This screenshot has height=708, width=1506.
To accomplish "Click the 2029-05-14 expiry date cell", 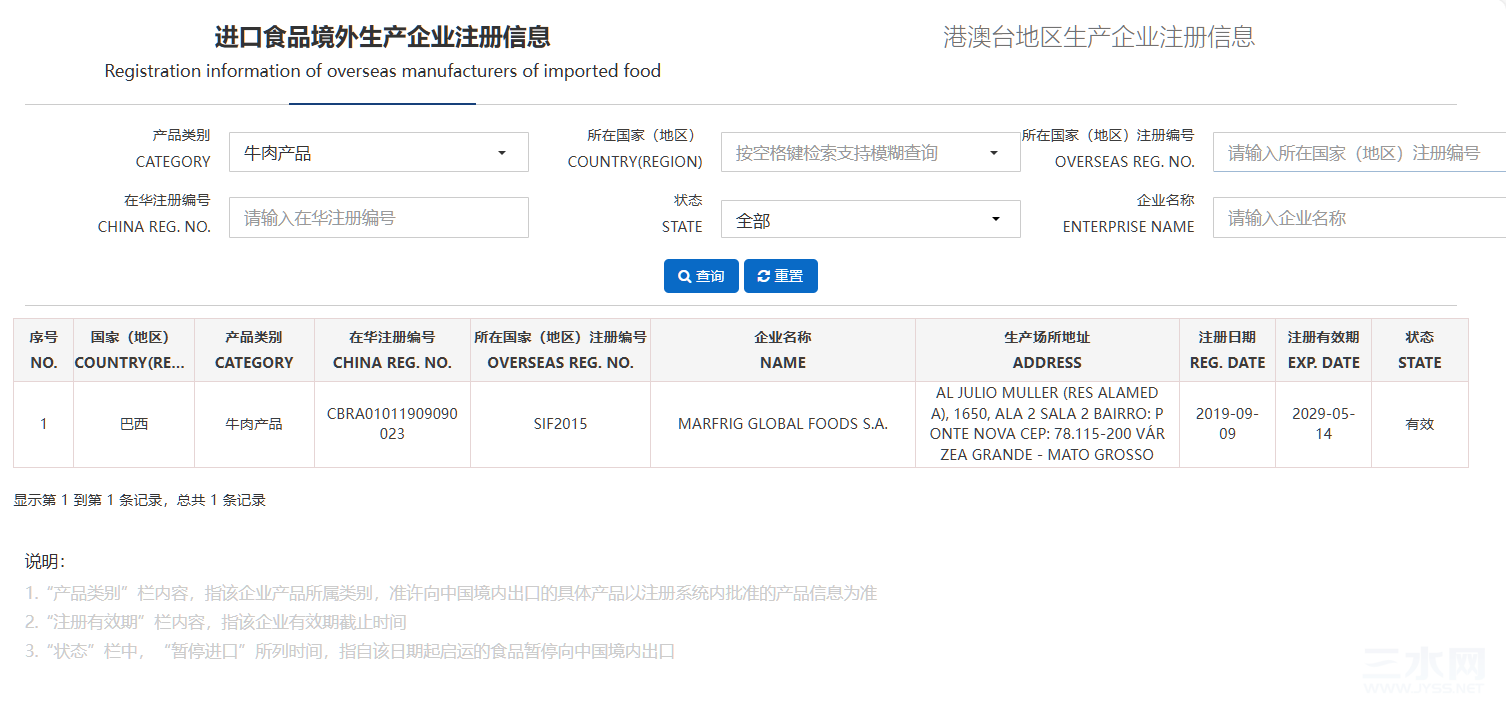I will (x=1323, y=424).
